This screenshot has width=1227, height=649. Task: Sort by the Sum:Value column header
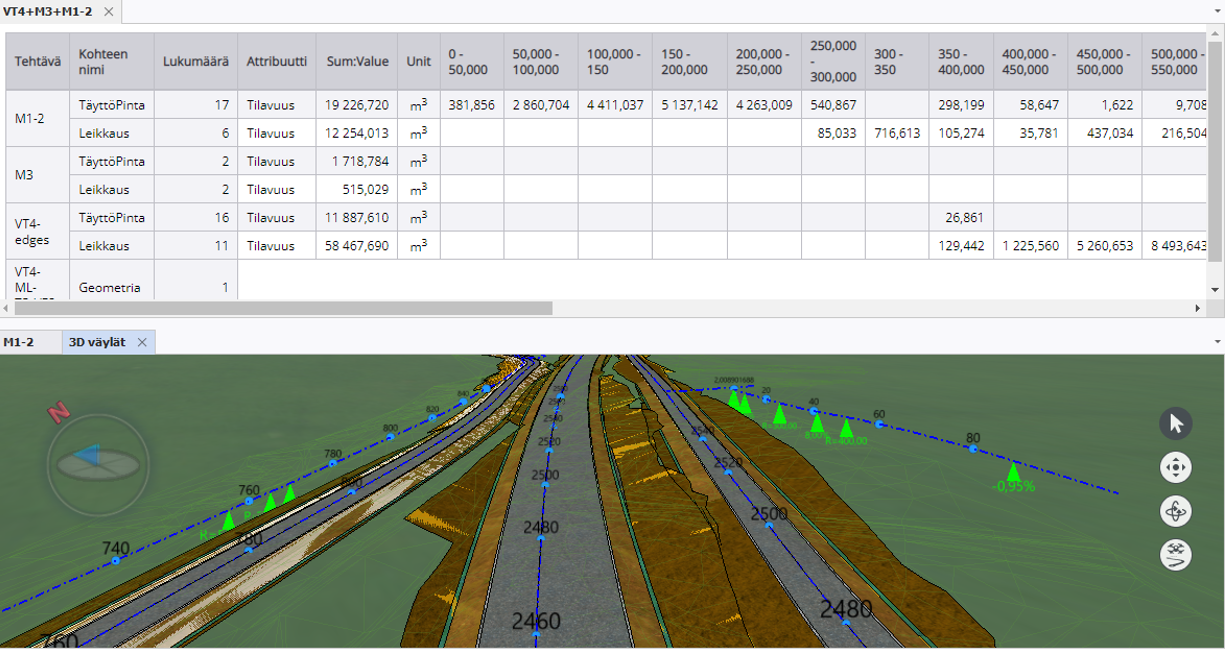[x=357, y=61]
